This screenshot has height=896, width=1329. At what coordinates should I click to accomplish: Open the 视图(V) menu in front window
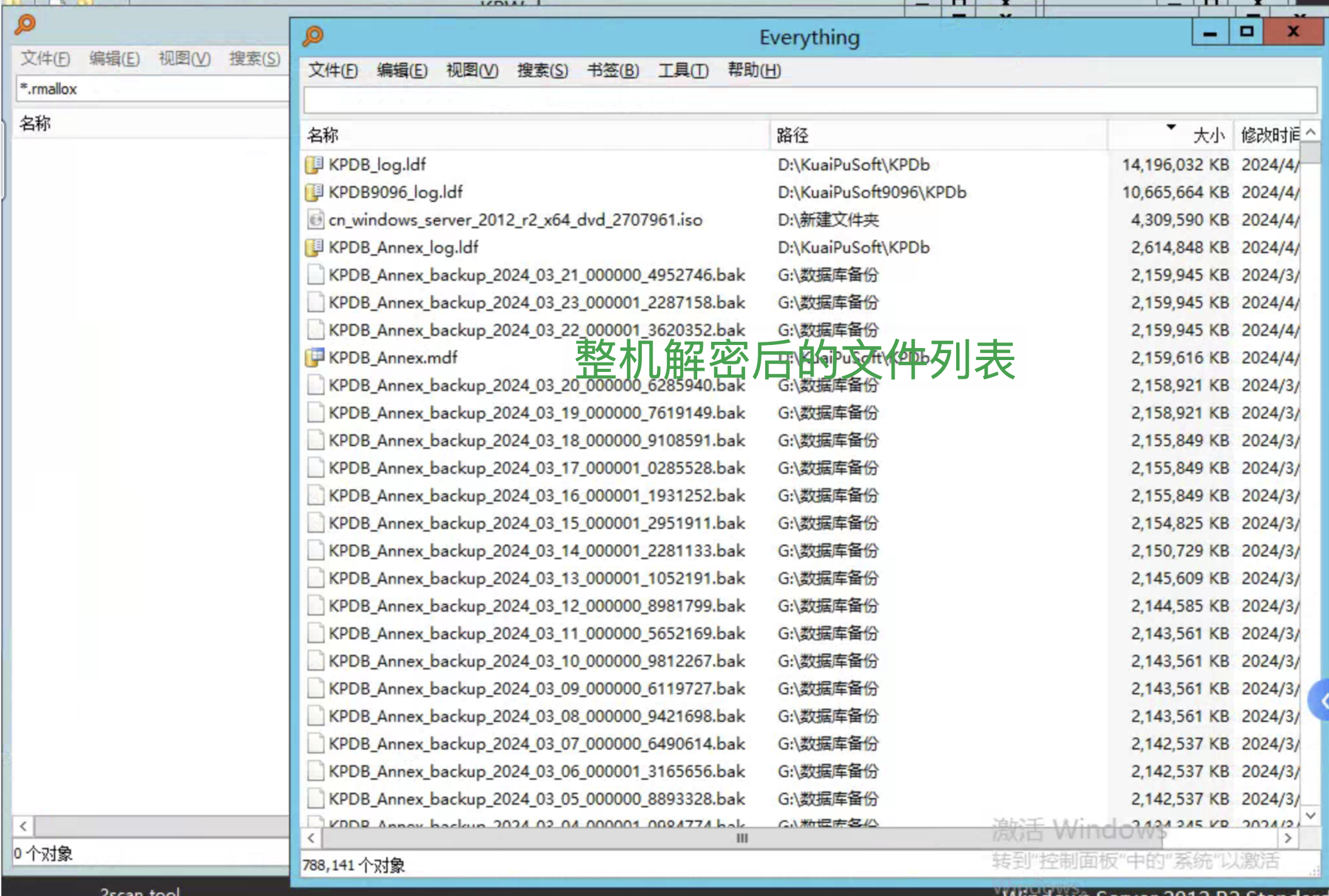472,70
